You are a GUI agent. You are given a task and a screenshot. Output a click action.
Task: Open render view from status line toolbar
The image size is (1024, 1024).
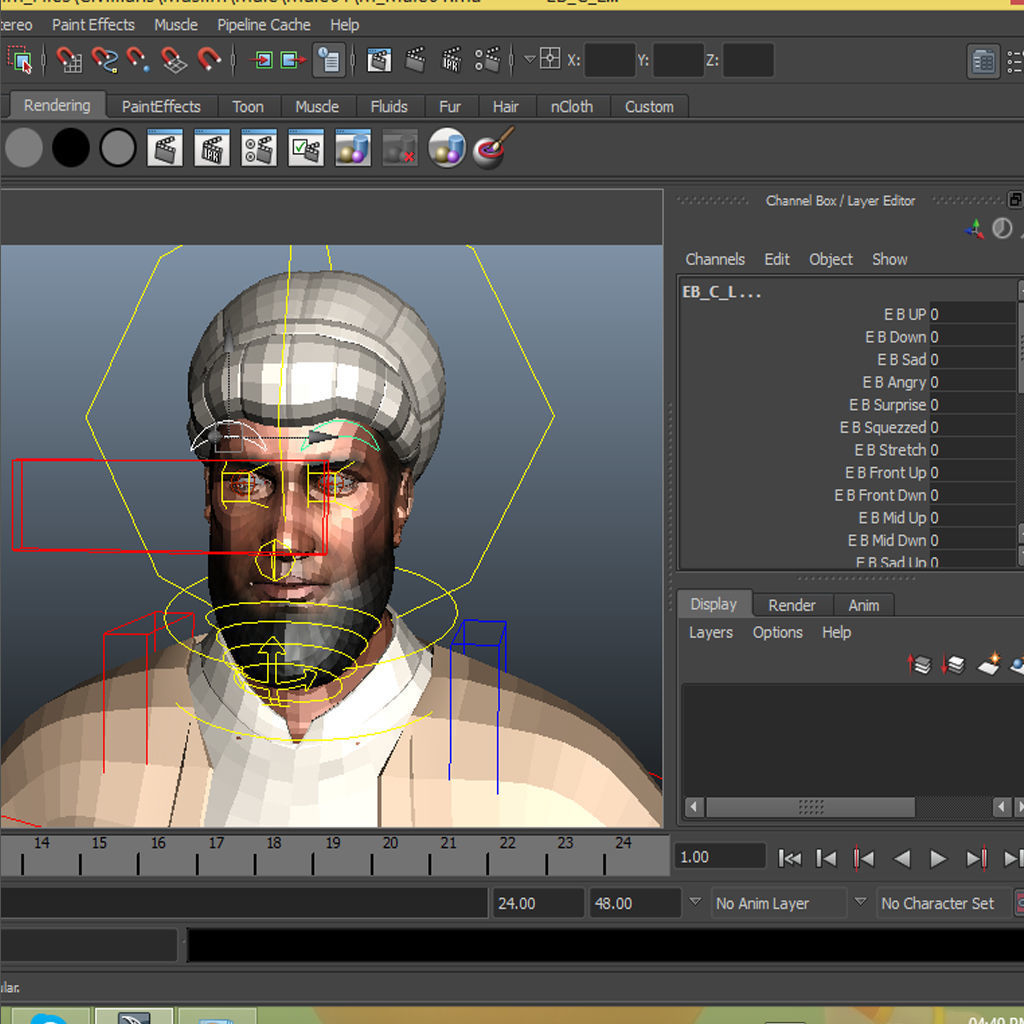tap(379, 60)
